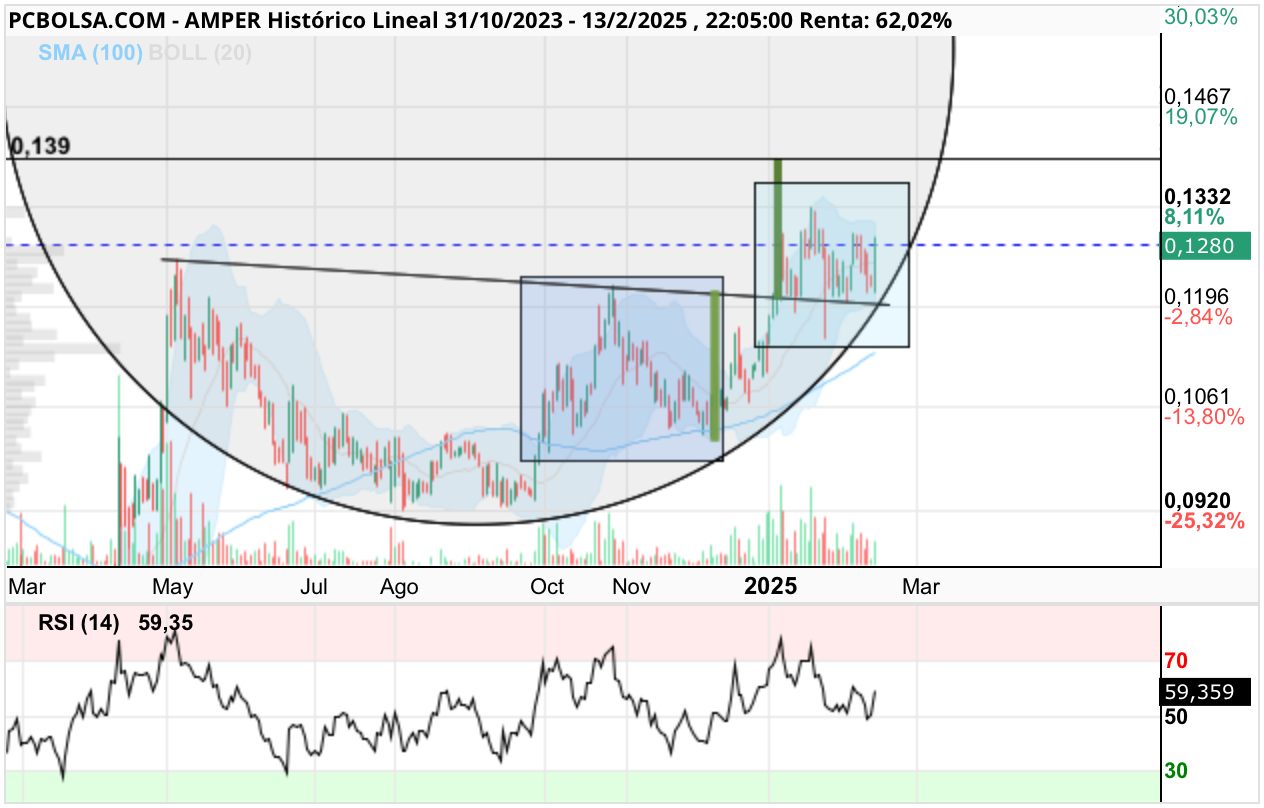Click the Oct label on time axis
The height and width of the screenshot is (808, 1264).
[547, 586]
